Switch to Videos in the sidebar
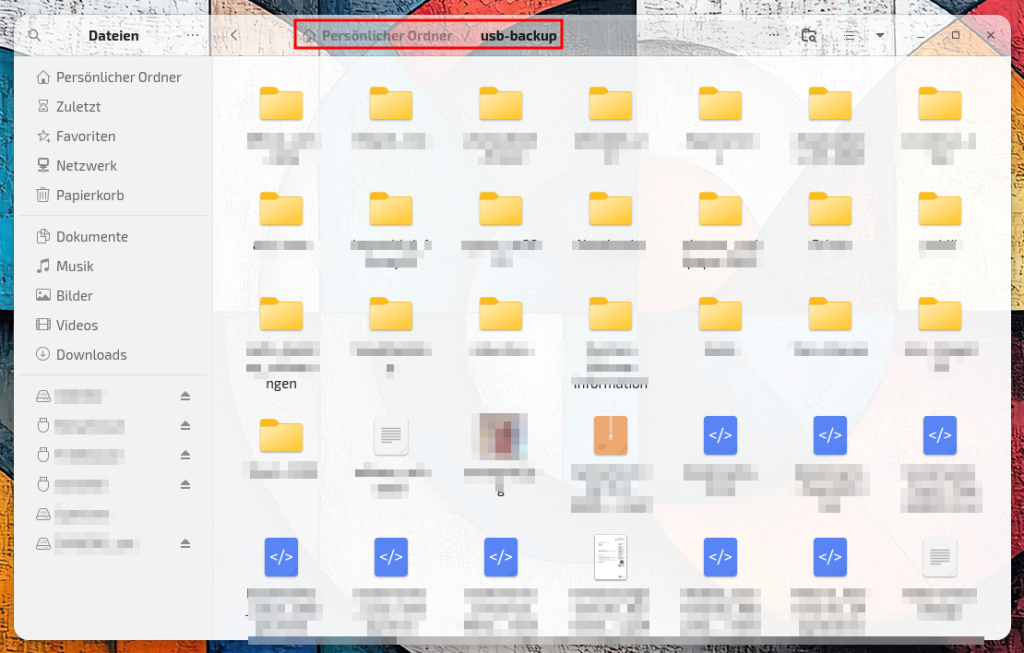Screen dimensions: 1024x653 (x=77, y=325)
